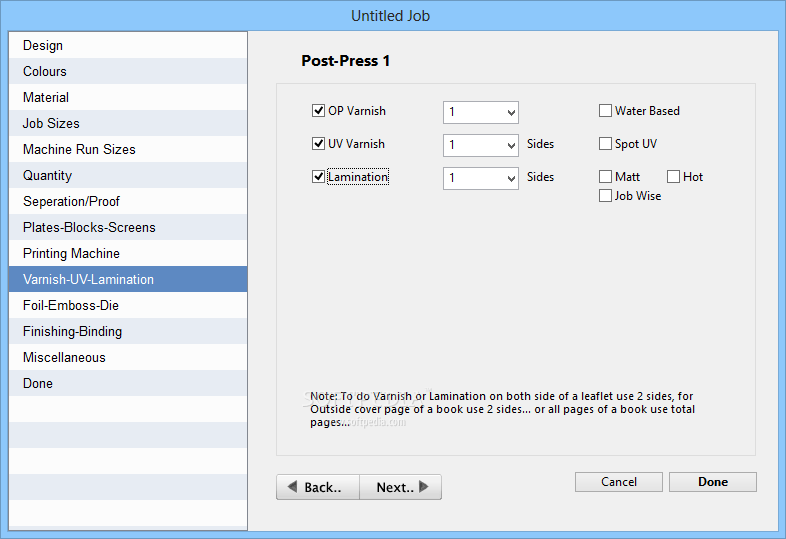Viewport: 786px width, 539px height.
Task: Open the Miscellaneous step
Action: (x=128, y=357)
